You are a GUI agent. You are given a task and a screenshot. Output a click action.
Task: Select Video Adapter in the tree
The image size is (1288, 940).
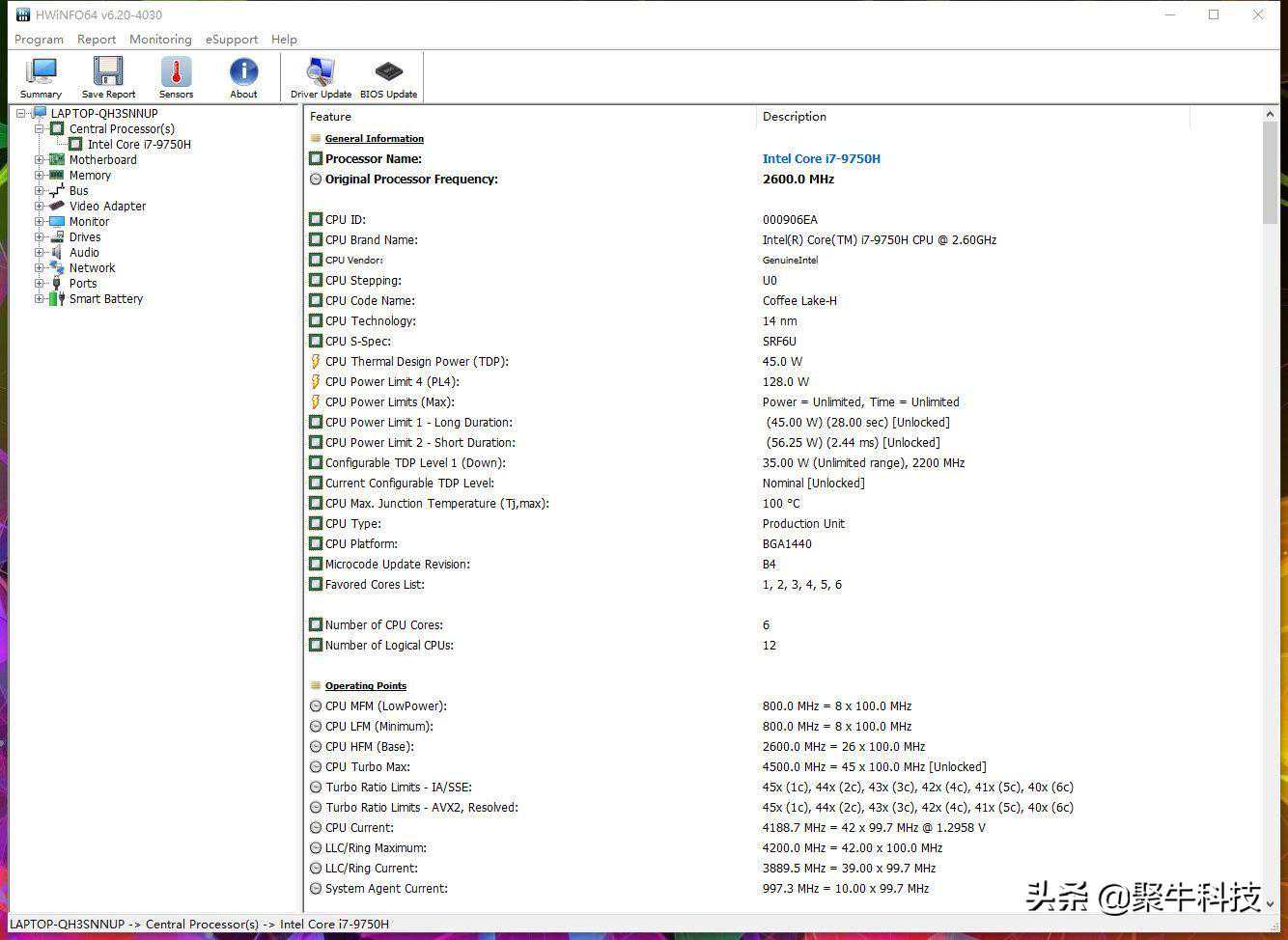pyautogui.click(x=107, y=206)
